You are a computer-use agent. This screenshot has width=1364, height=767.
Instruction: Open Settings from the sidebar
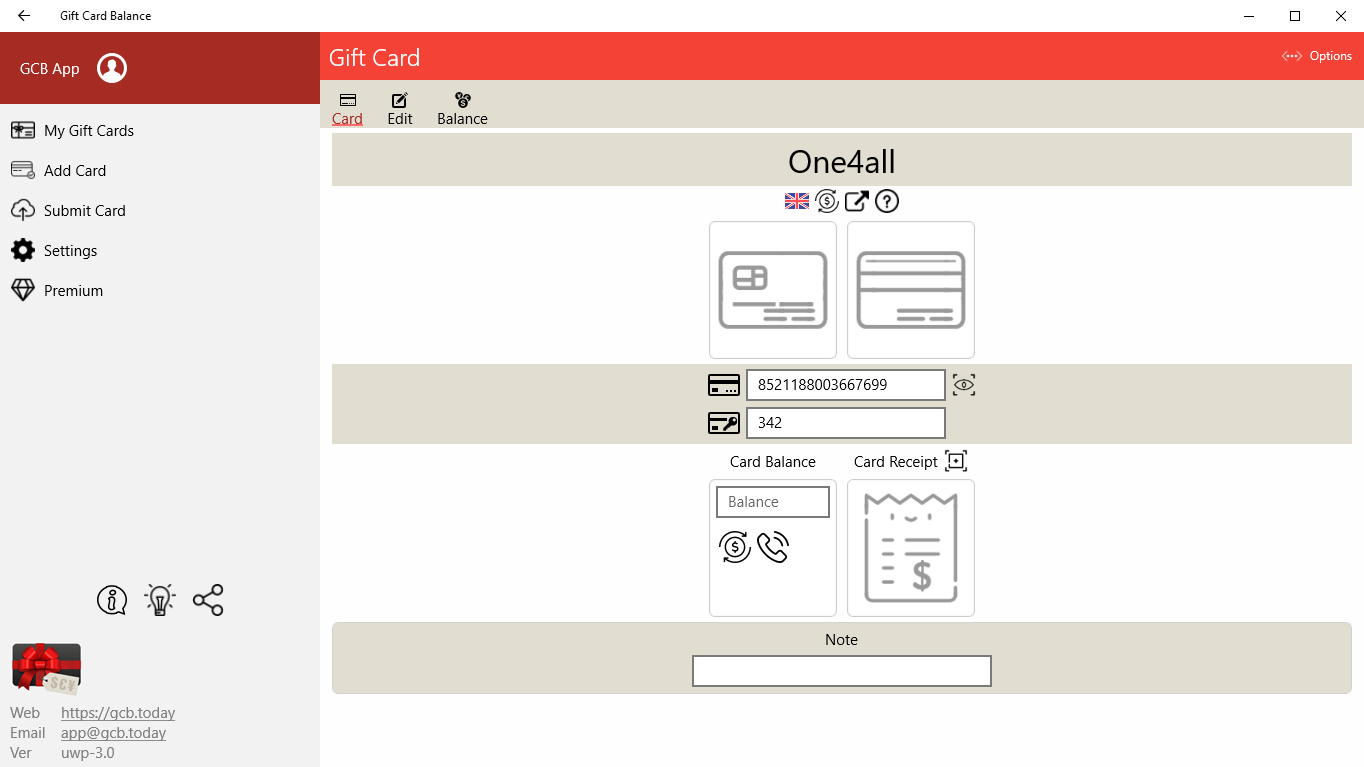coord(70,250)
